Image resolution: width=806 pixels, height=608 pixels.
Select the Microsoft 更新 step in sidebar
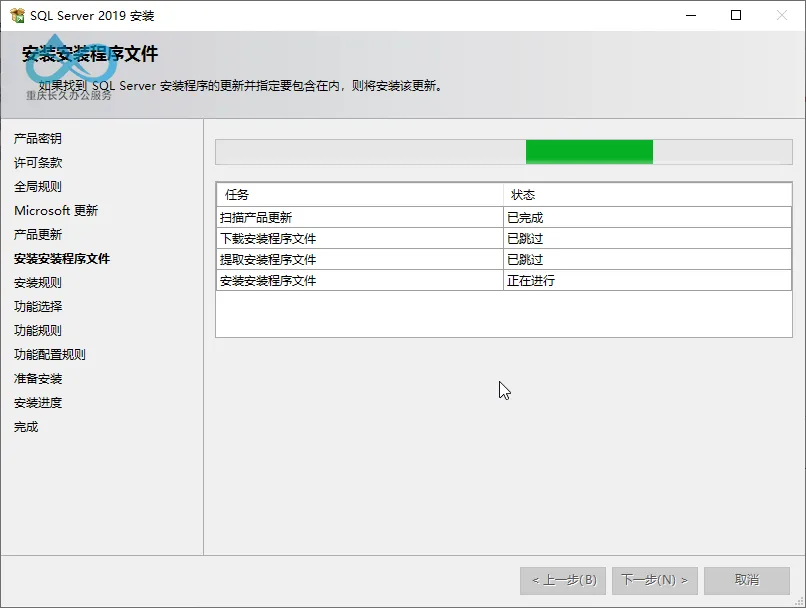point(56,211)
